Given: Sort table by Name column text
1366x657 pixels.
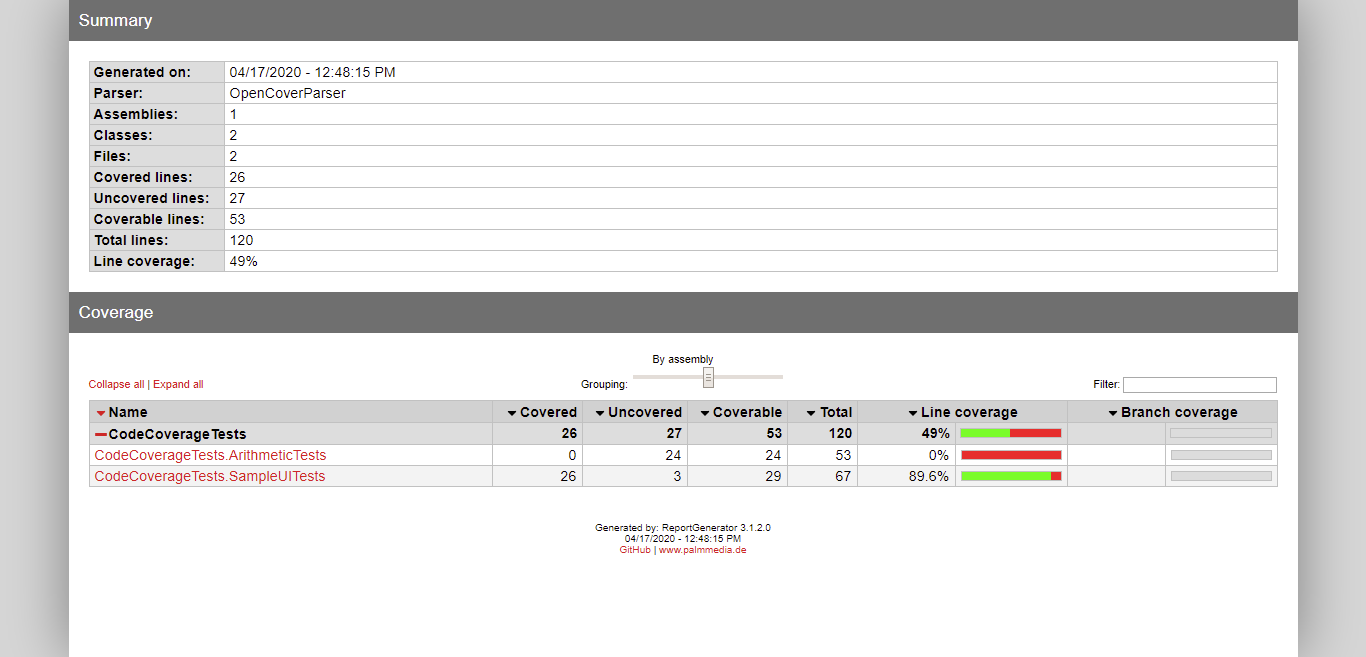Looking at the screenshot, I should pos(128,412).
